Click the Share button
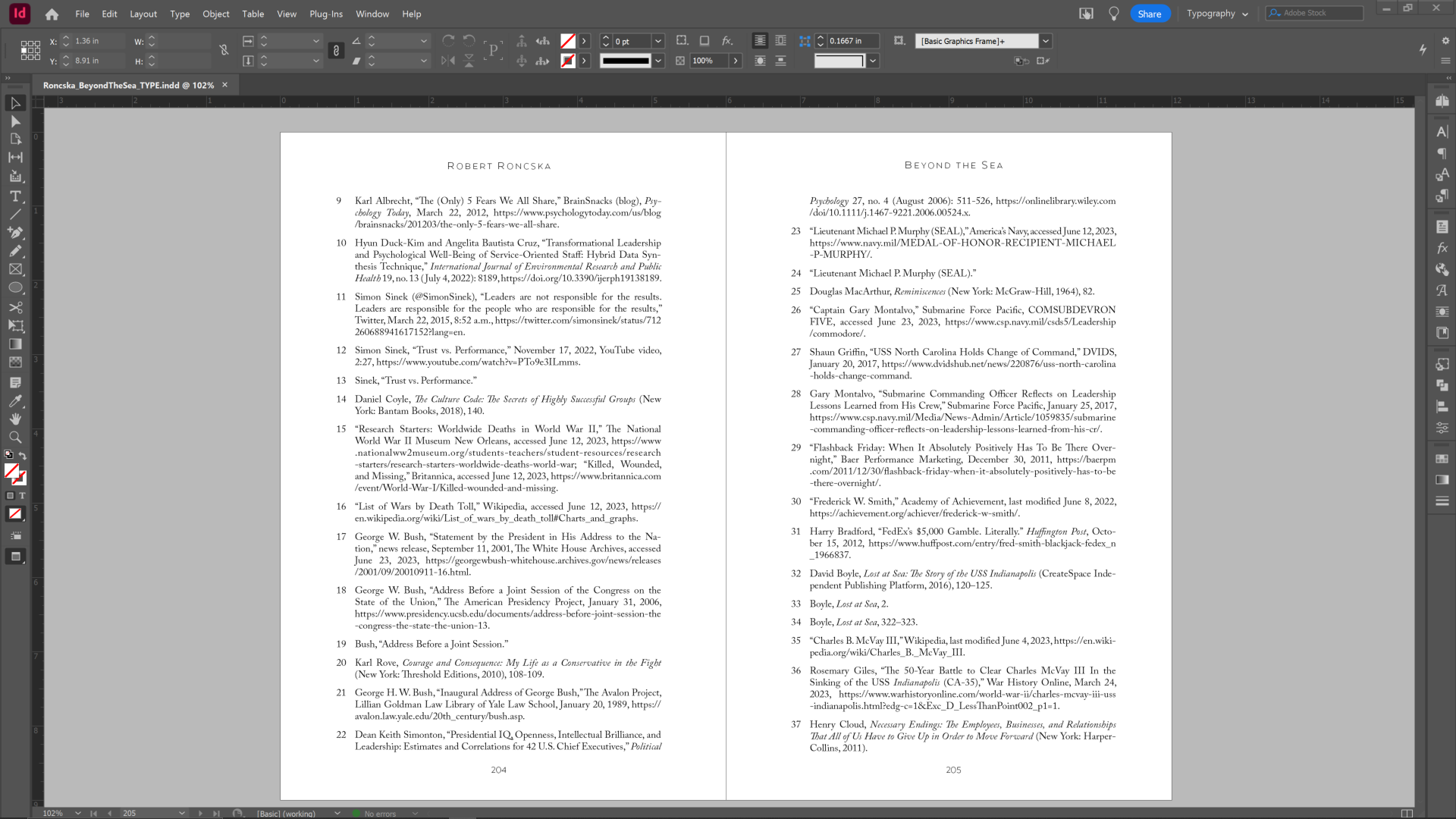 point(1150,14)
